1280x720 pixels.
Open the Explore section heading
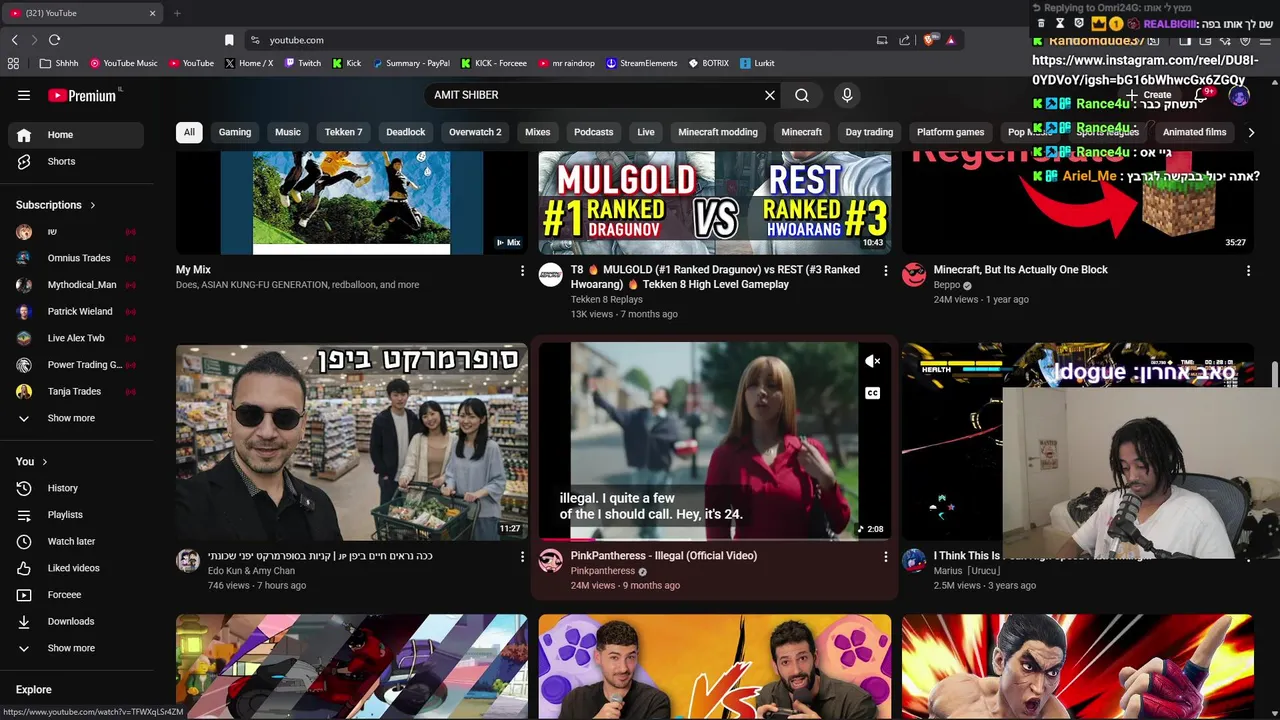coord(33,690)
